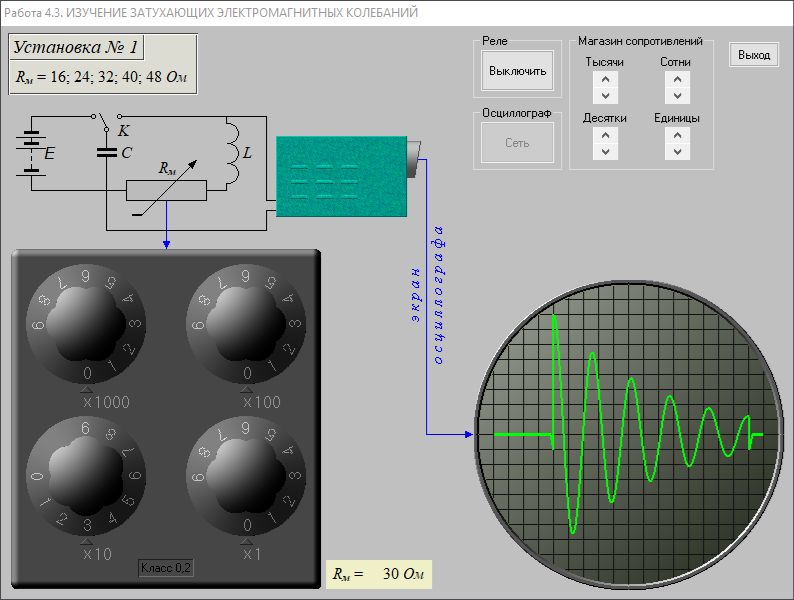
Task: Exit the program via Выход button
Action: pyautogui.click(x=754, y=55)
